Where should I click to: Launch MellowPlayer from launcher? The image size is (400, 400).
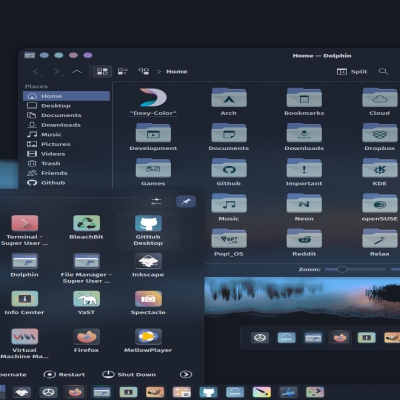click(x=148, y=341)
